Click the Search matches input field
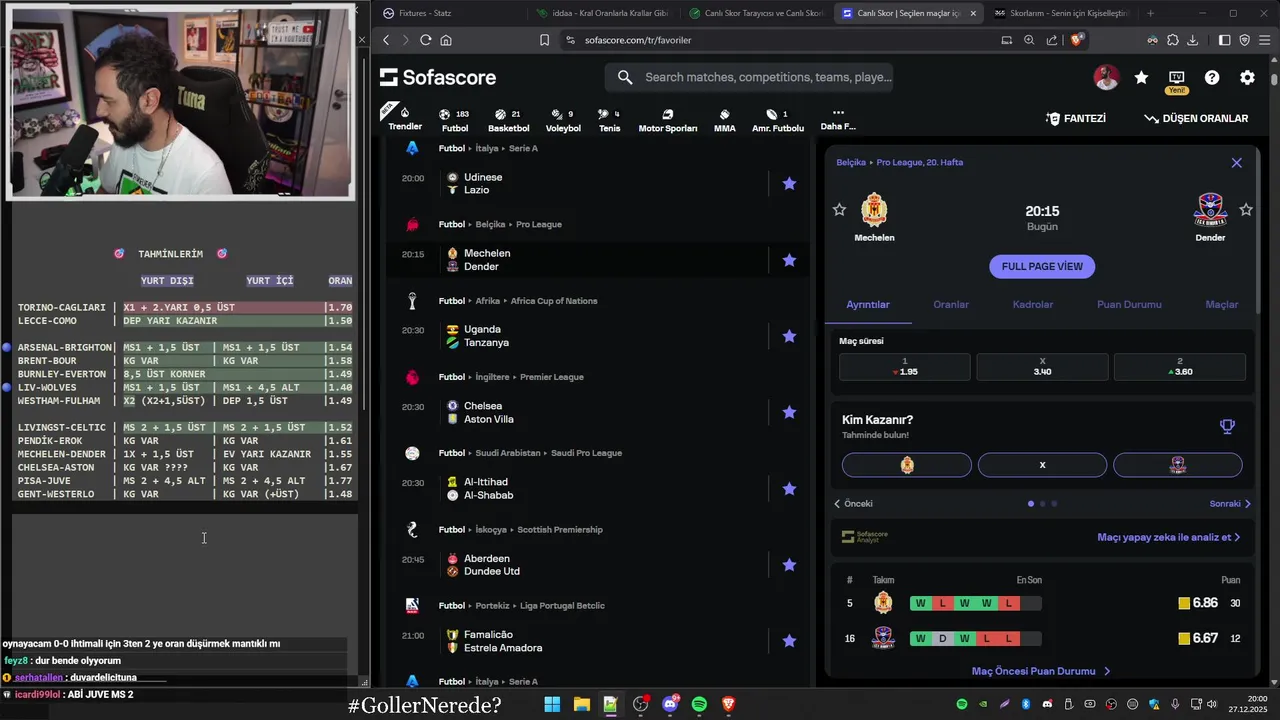The width and height of the screenshot is (1280, 720). point(749,77)
